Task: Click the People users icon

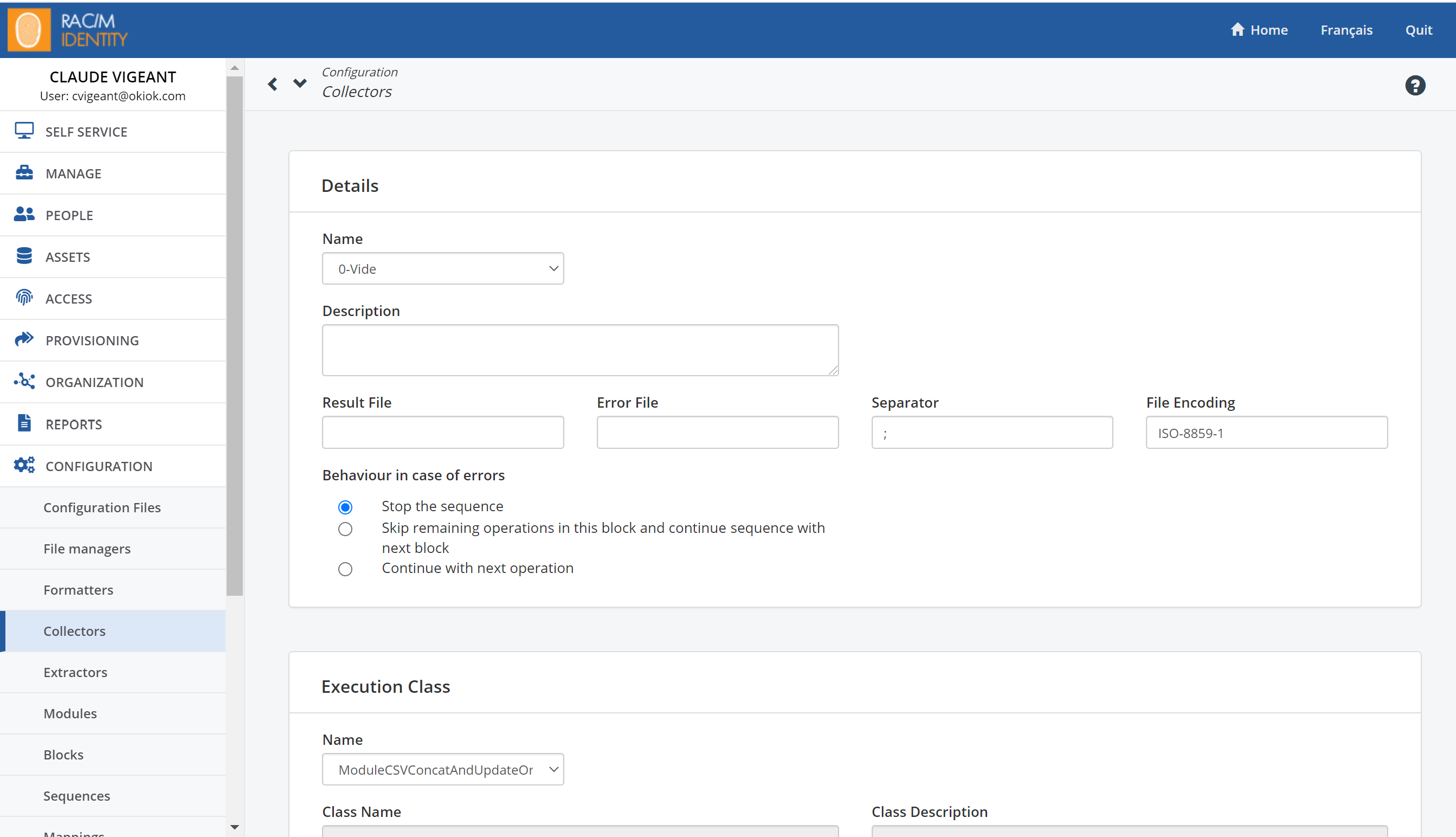Action: [24, 215]
